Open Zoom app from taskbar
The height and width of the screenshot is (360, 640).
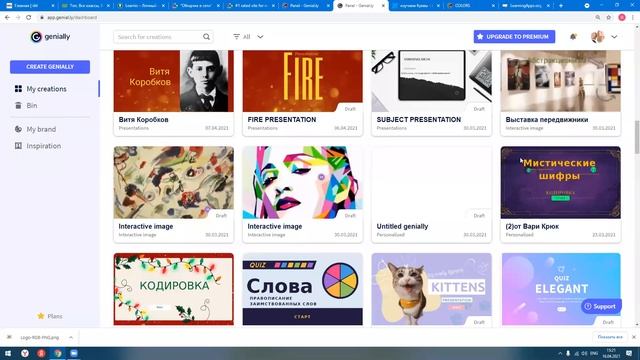[x=74, y=353]
